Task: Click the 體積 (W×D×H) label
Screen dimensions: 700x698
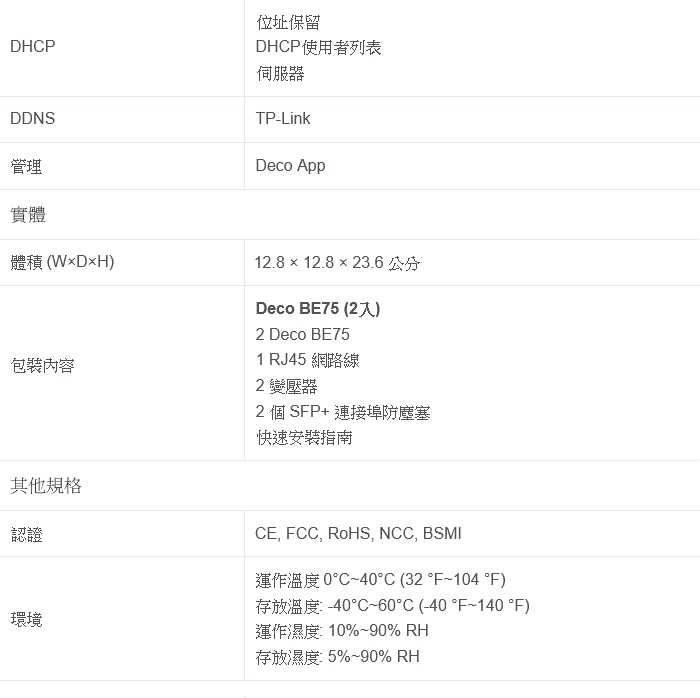Action: pos(62,262)
